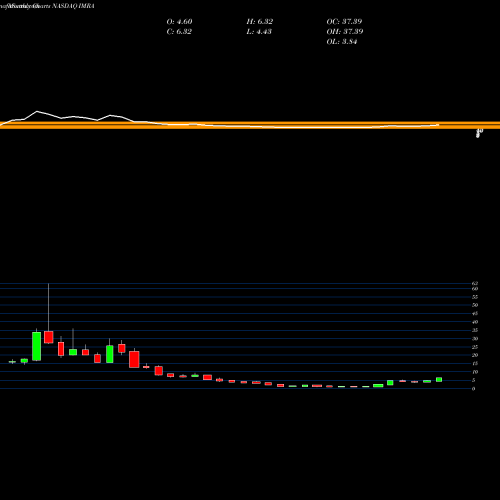500x500 pixels.
Task: Click the 0 price axis label
Action: (x=473, y=389)
